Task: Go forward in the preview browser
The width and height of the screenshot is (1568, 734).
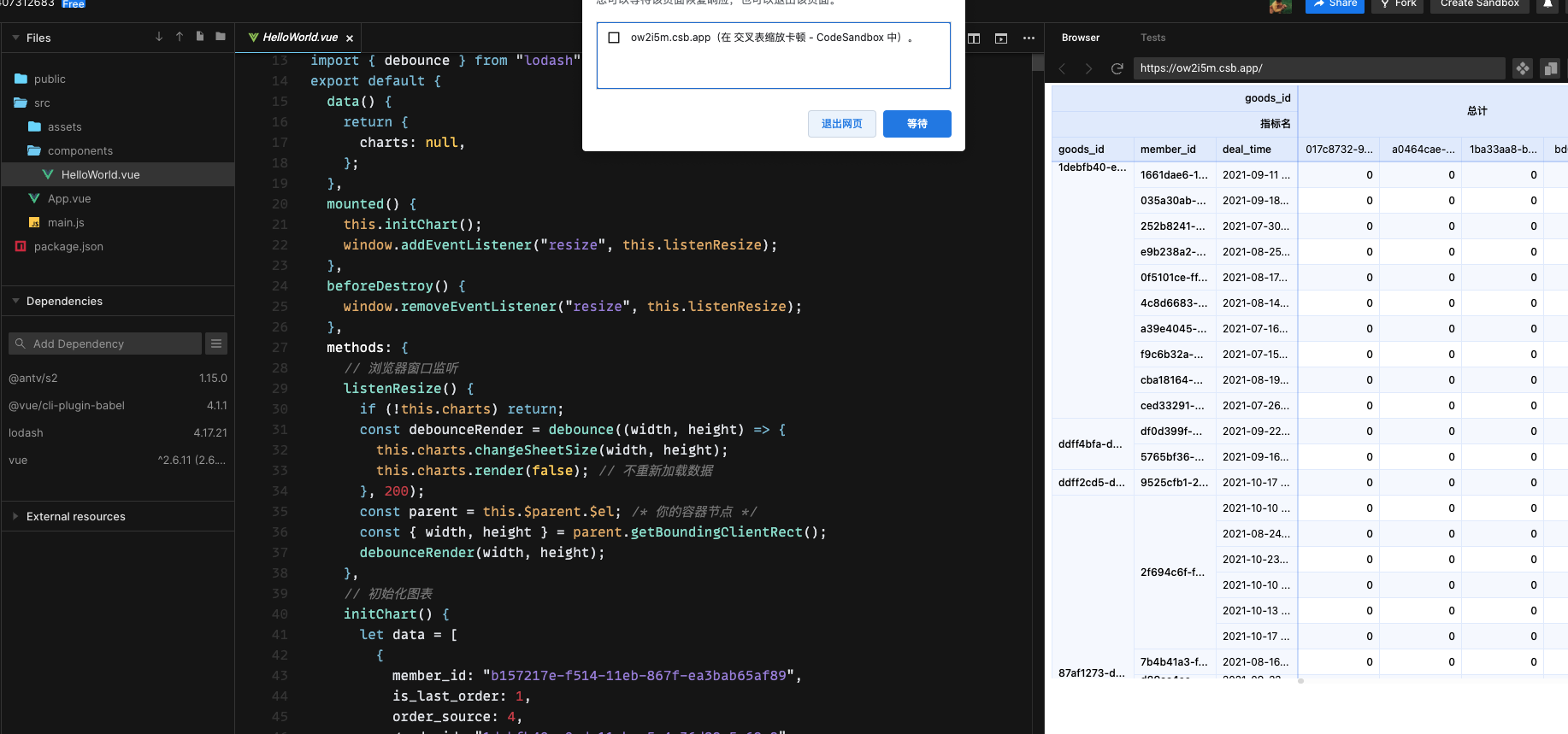Action: click(x=1088, y=68)
